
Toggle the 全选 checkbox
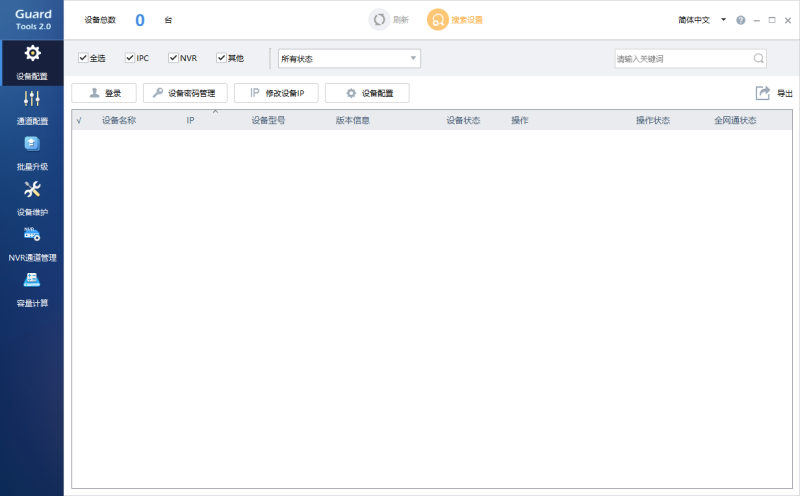(83, 58)
